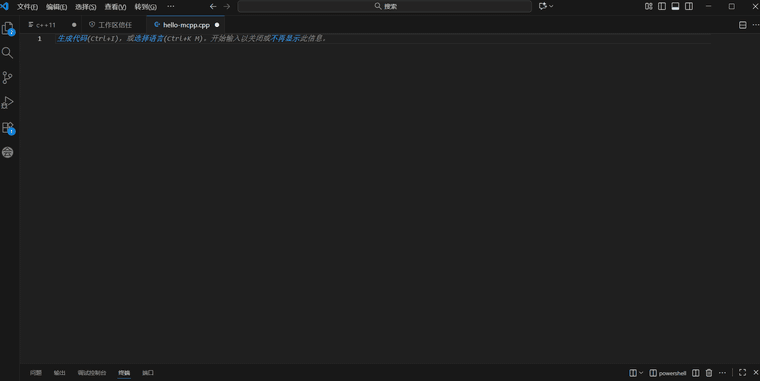This screenshot has width=760, height=381.
Task: Open the customize layout icon
Action: click(x=649, y=6)
